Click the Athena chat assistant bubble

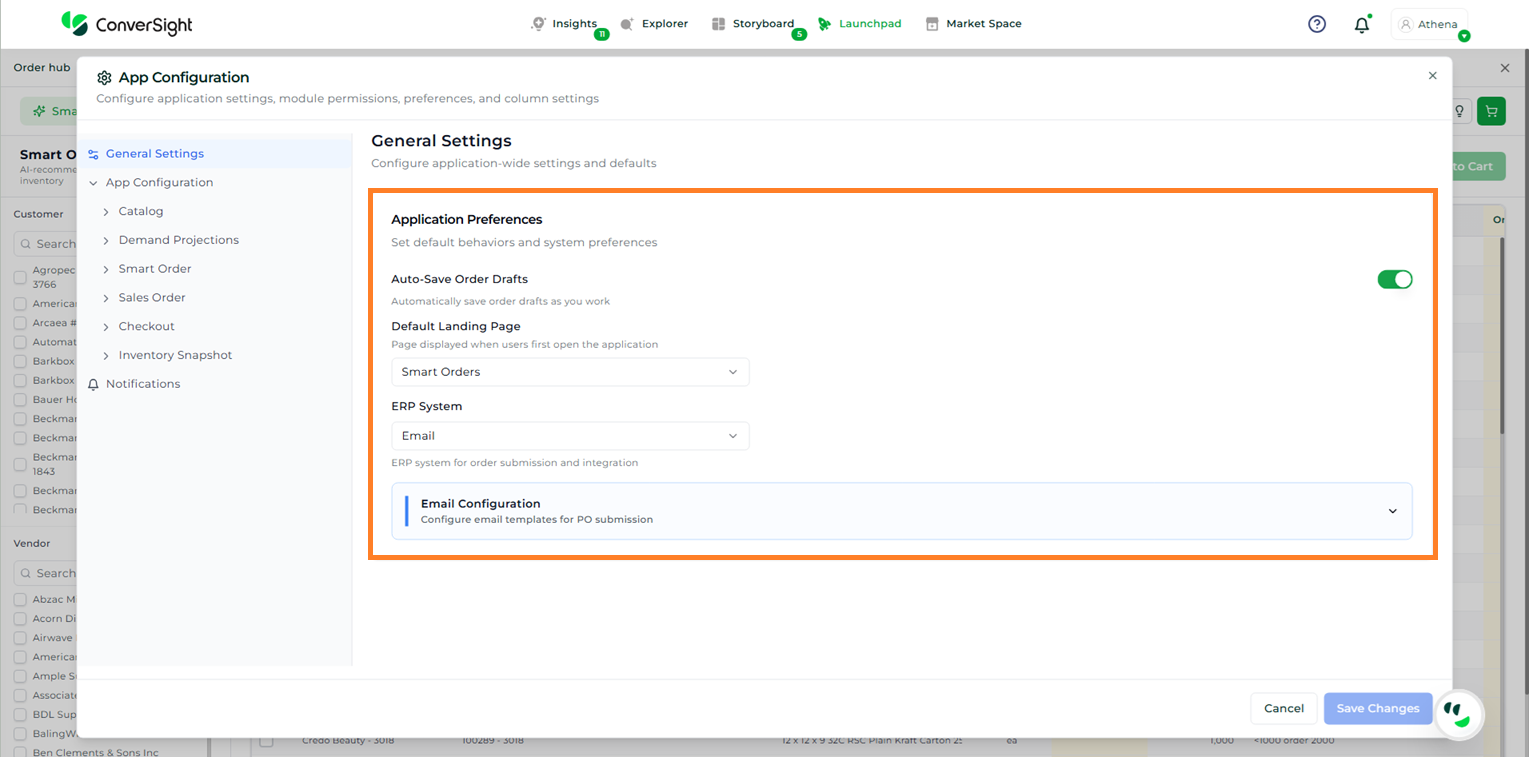pyautogui.click(x=1459, y=713)
